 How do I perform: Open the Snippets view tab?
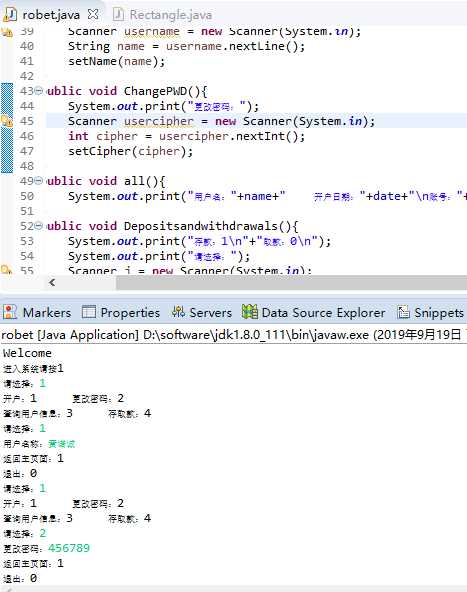pyautogui.click(x=439, y=313)
